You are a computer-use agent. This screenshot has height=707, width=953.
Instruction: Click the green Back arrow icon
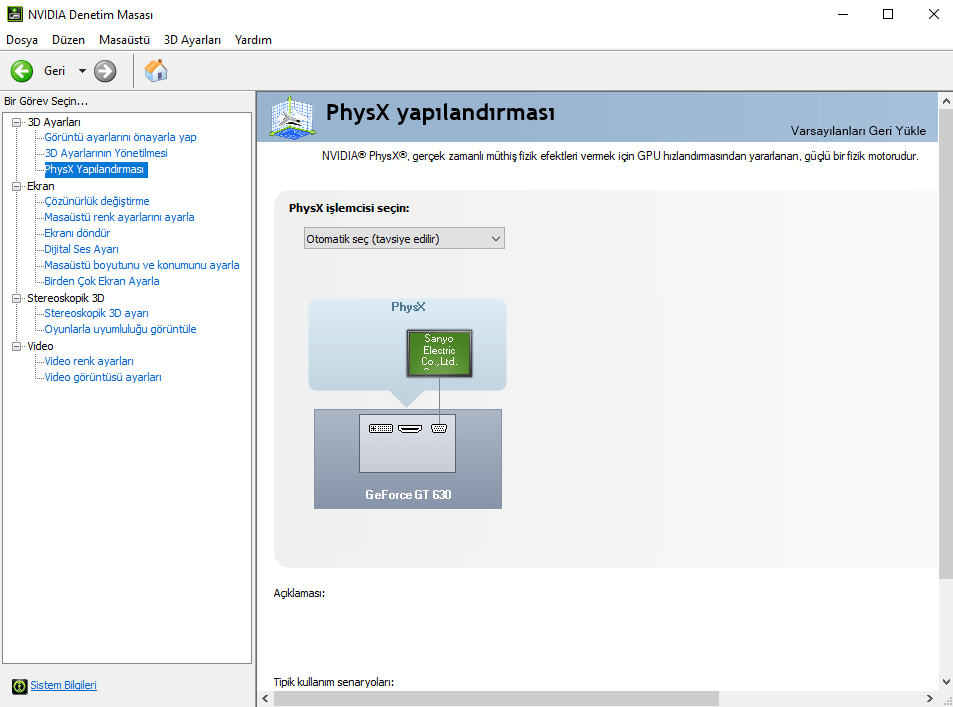[22, 71]
